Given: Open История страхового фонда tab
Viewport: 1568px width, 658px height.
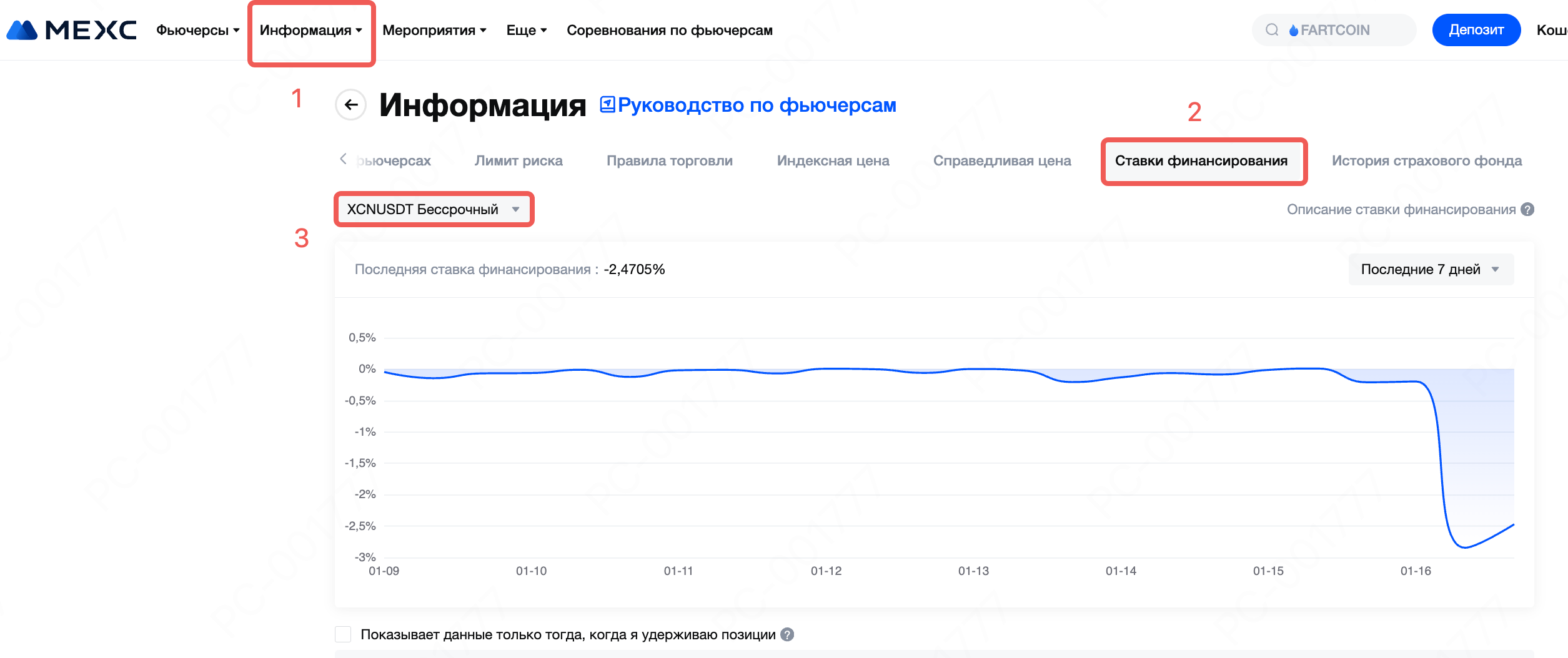Looking at the screenshot, I should click(x=1426, y=161).
